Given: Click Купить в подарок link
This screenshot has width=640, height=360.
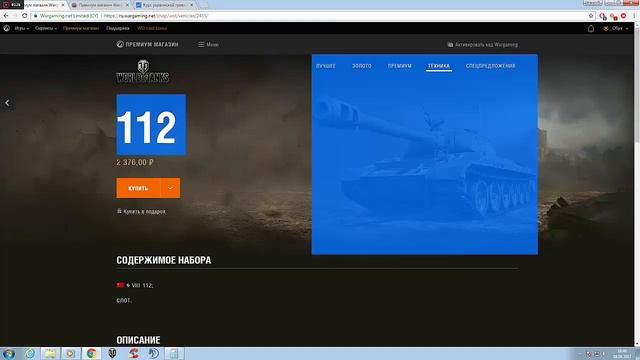Looking at the screenshot, I should tap(141, 211).
